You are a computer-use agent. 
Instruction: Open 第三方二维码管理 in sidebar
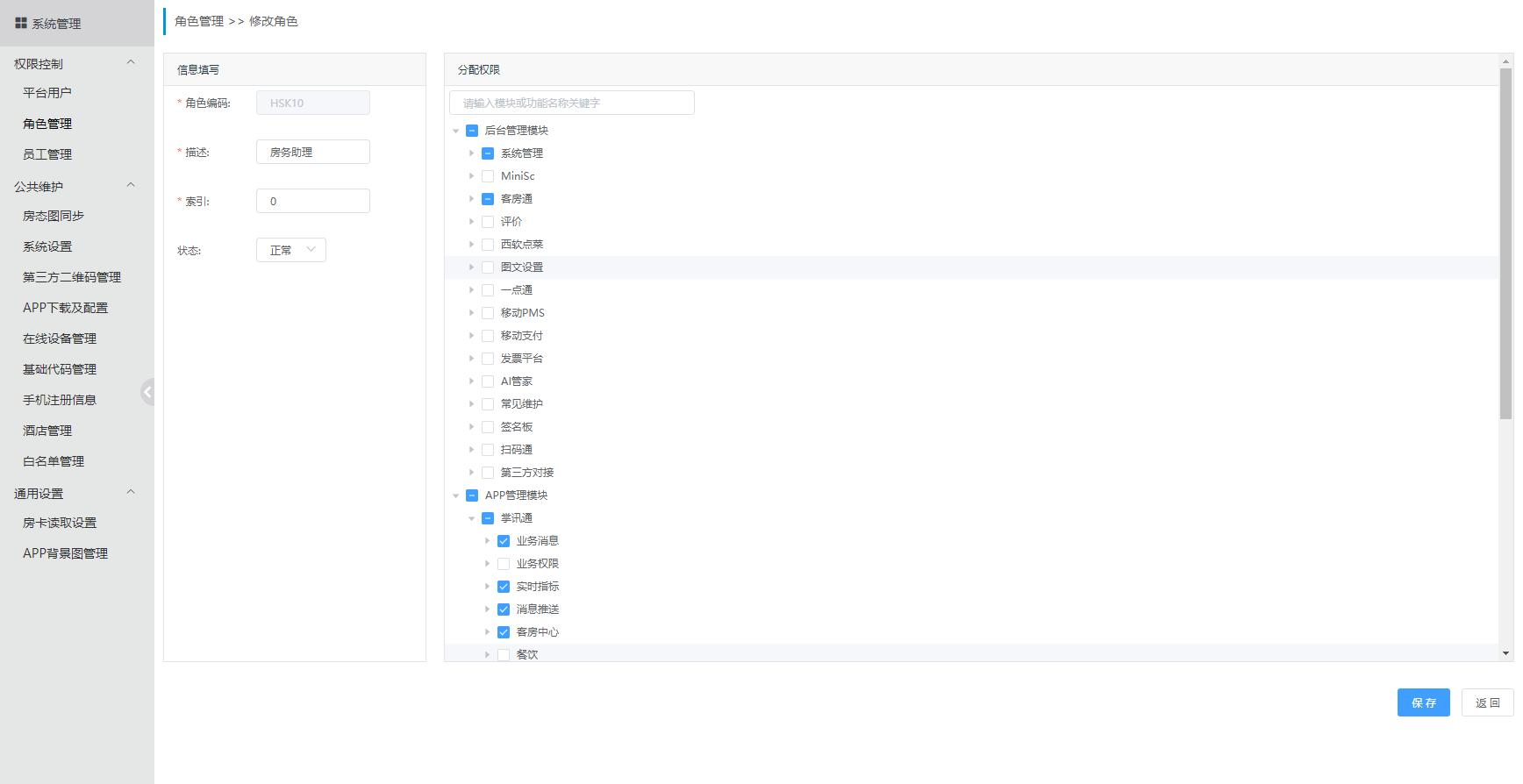pyautogui.click(x=72, y=277)
